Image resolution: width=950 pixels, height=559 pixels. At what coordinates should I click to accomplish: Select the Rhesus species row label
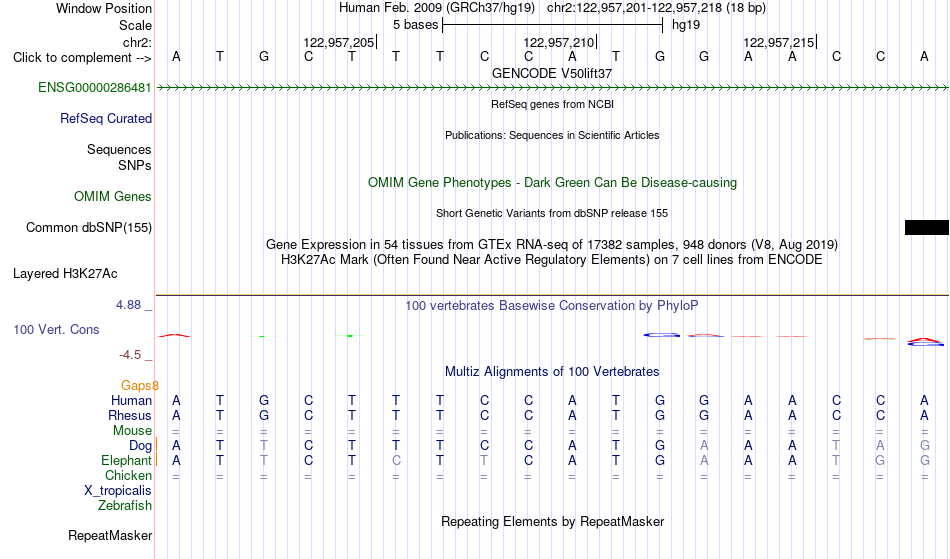tap(130, 415)
